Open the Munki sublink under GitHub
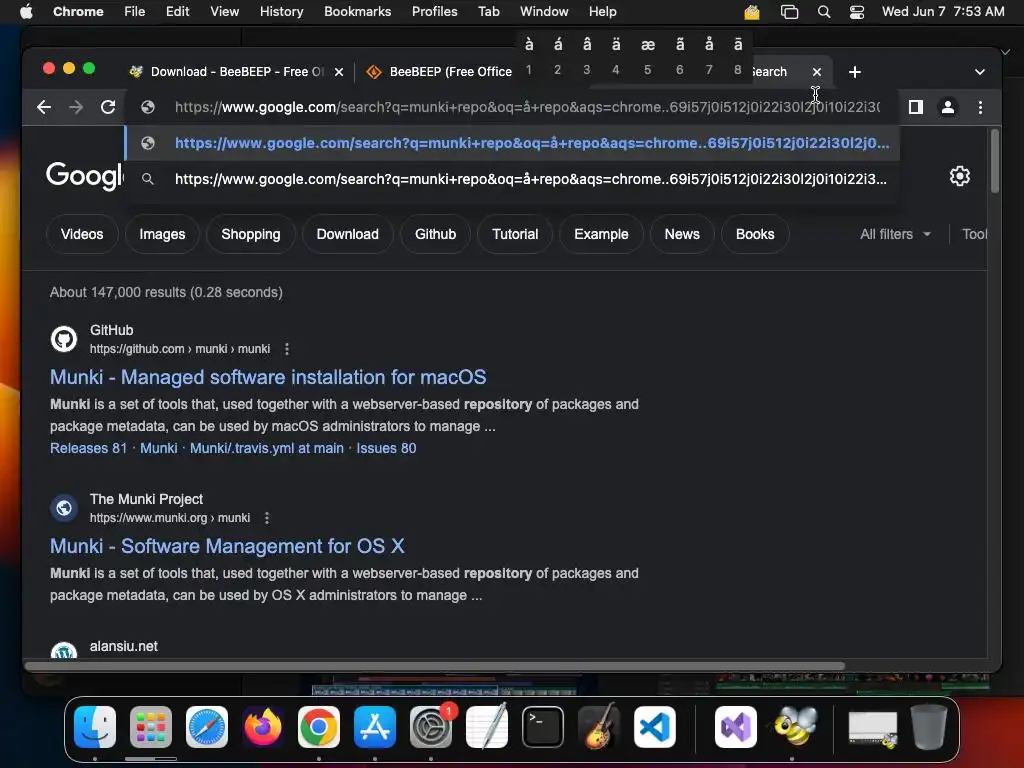 click(x=159, y=448)
